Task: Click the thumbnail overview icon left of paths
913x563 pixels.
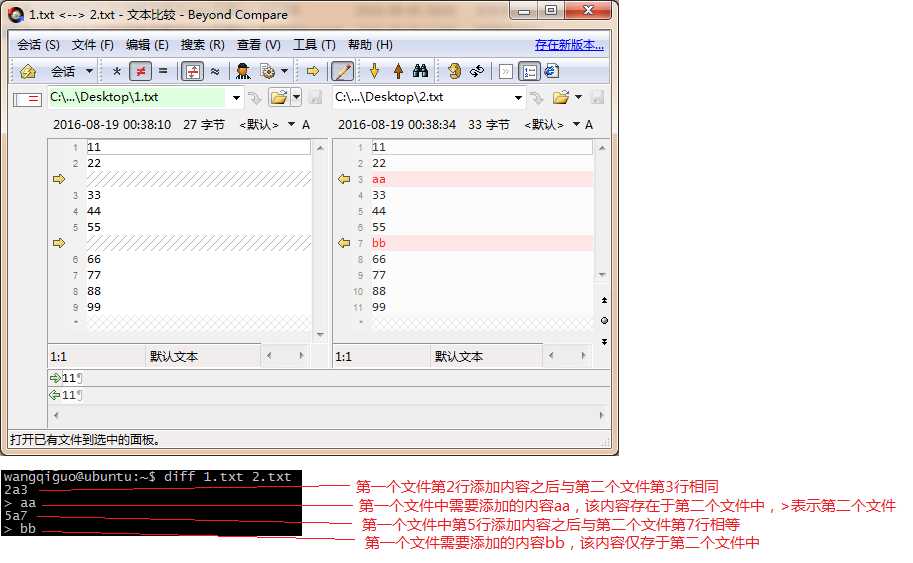Action: coord(27,100)
